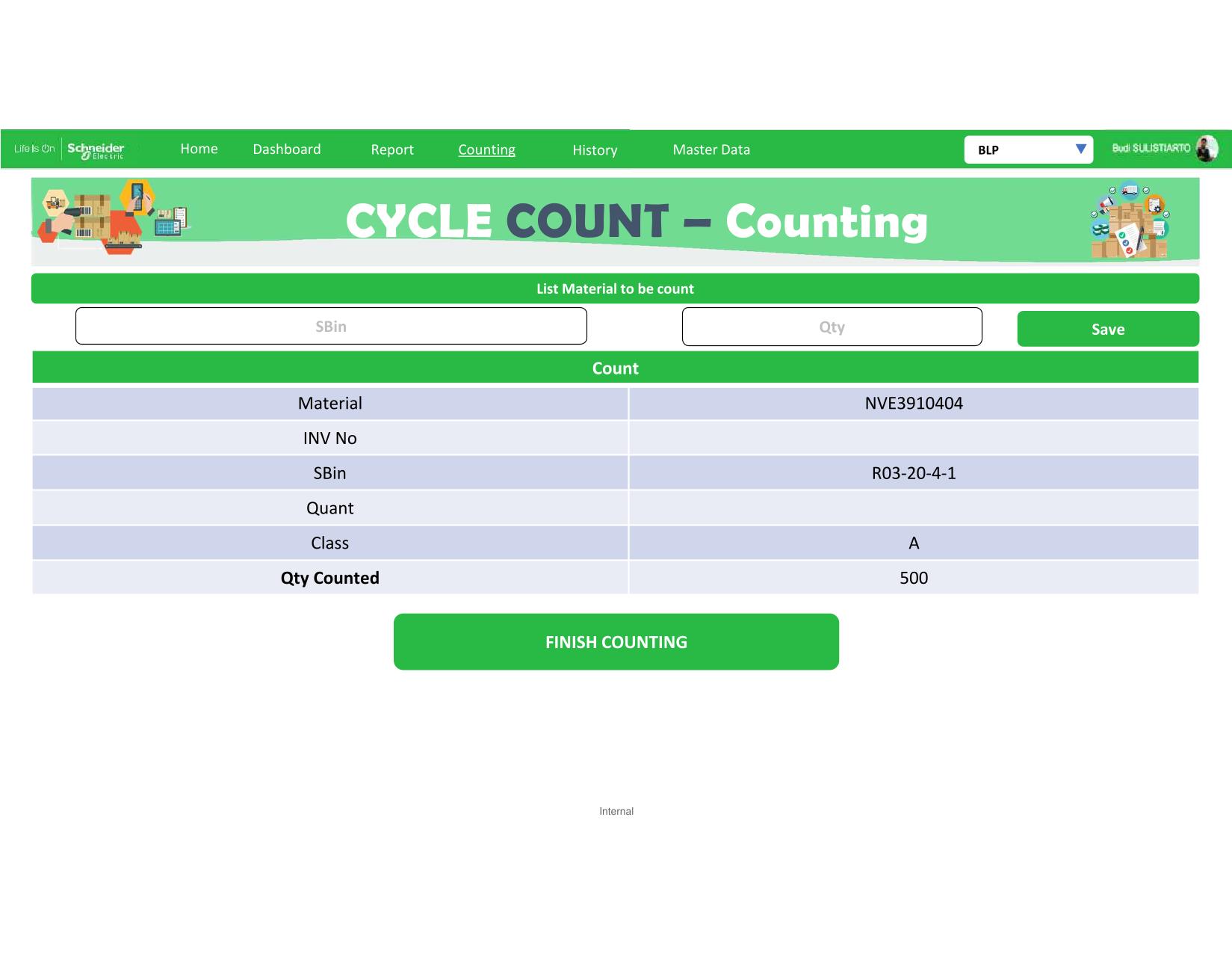Click the Life Is On logo
This screenshot has width=1232, height=953.
coord(34,149)
